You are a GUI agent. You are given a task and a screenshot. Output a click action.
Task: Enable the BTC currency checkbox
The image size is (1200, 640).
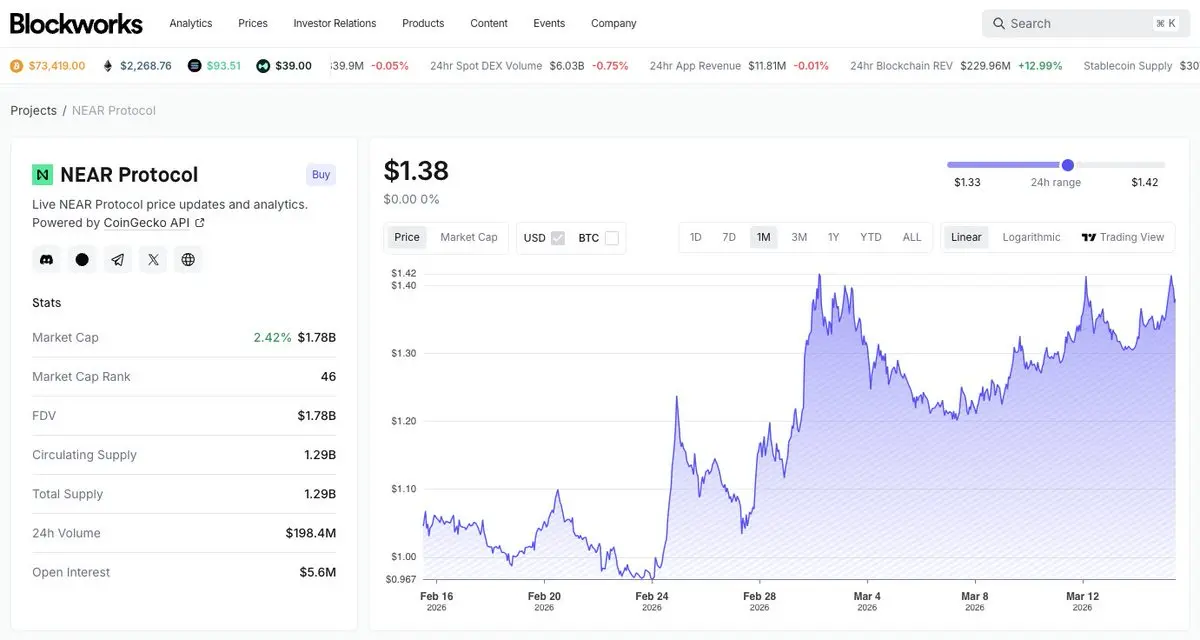coord(612,238)
